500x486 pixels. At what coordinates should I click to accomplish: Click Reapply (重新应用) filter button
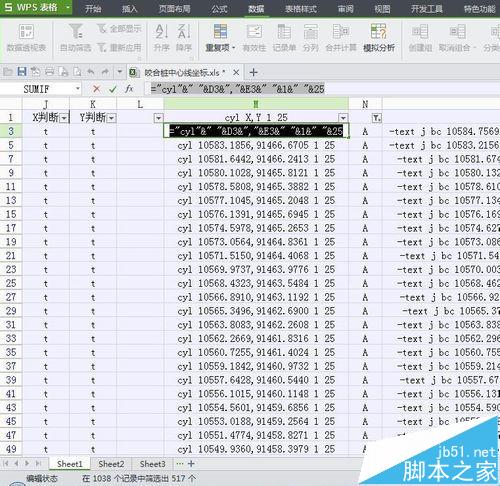tap(119, 48)
